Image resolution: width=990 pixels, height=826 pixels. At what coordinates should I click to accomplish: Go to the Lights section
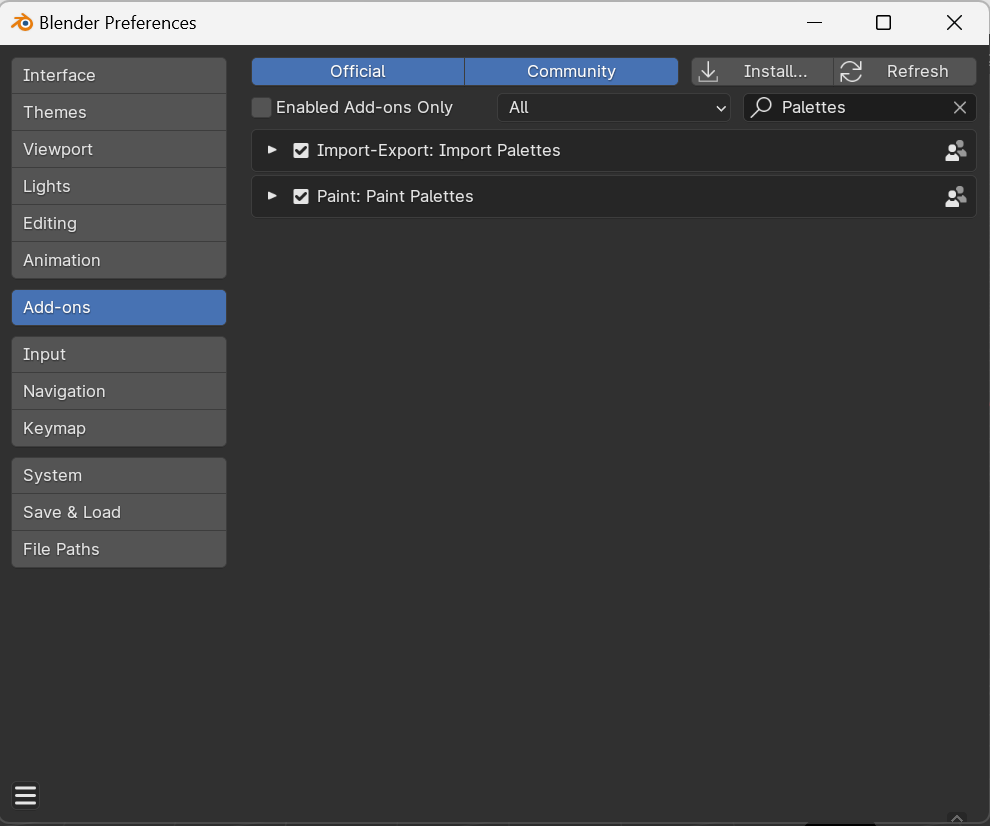(119, 186)
